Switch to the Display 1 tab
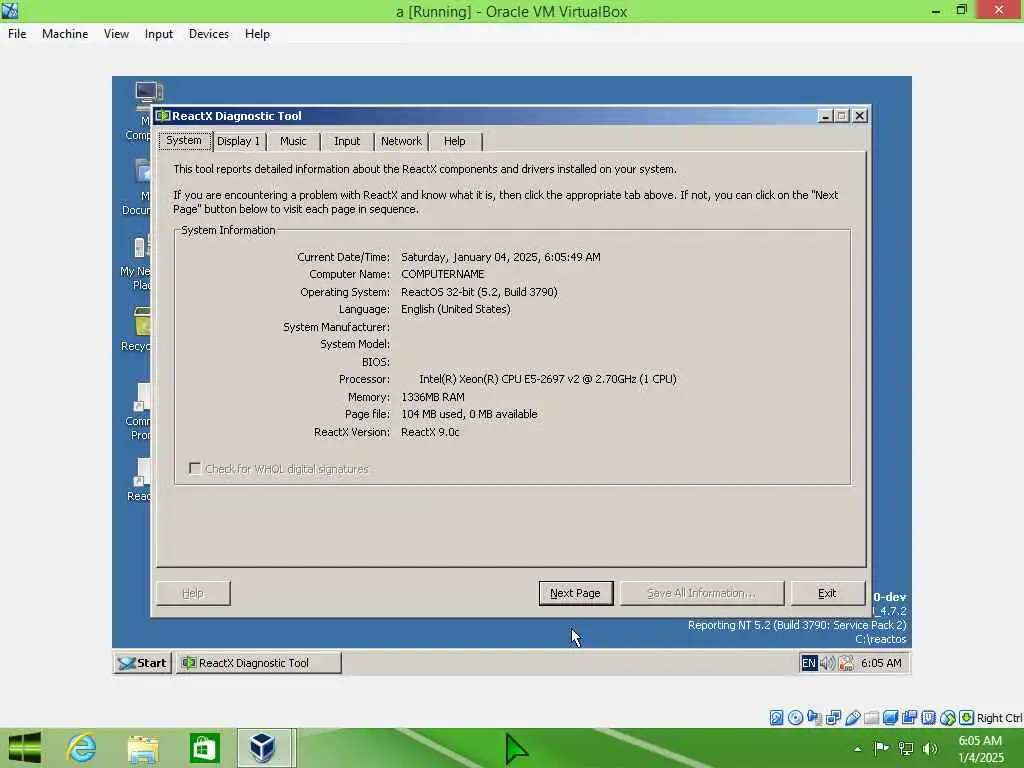The width and height of the screenshot is (1024, 768). pyautogui.click(x=238, y=141)
